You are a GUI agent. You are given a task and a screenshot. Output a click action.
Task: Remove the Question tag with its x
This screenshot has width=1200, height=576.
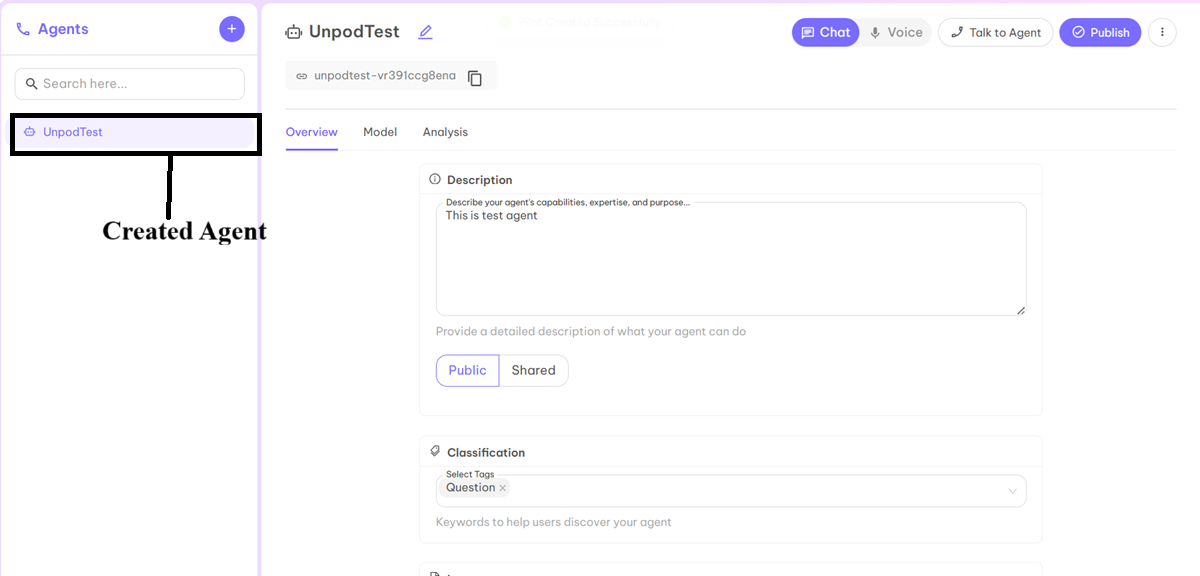(x=503, y=488)
